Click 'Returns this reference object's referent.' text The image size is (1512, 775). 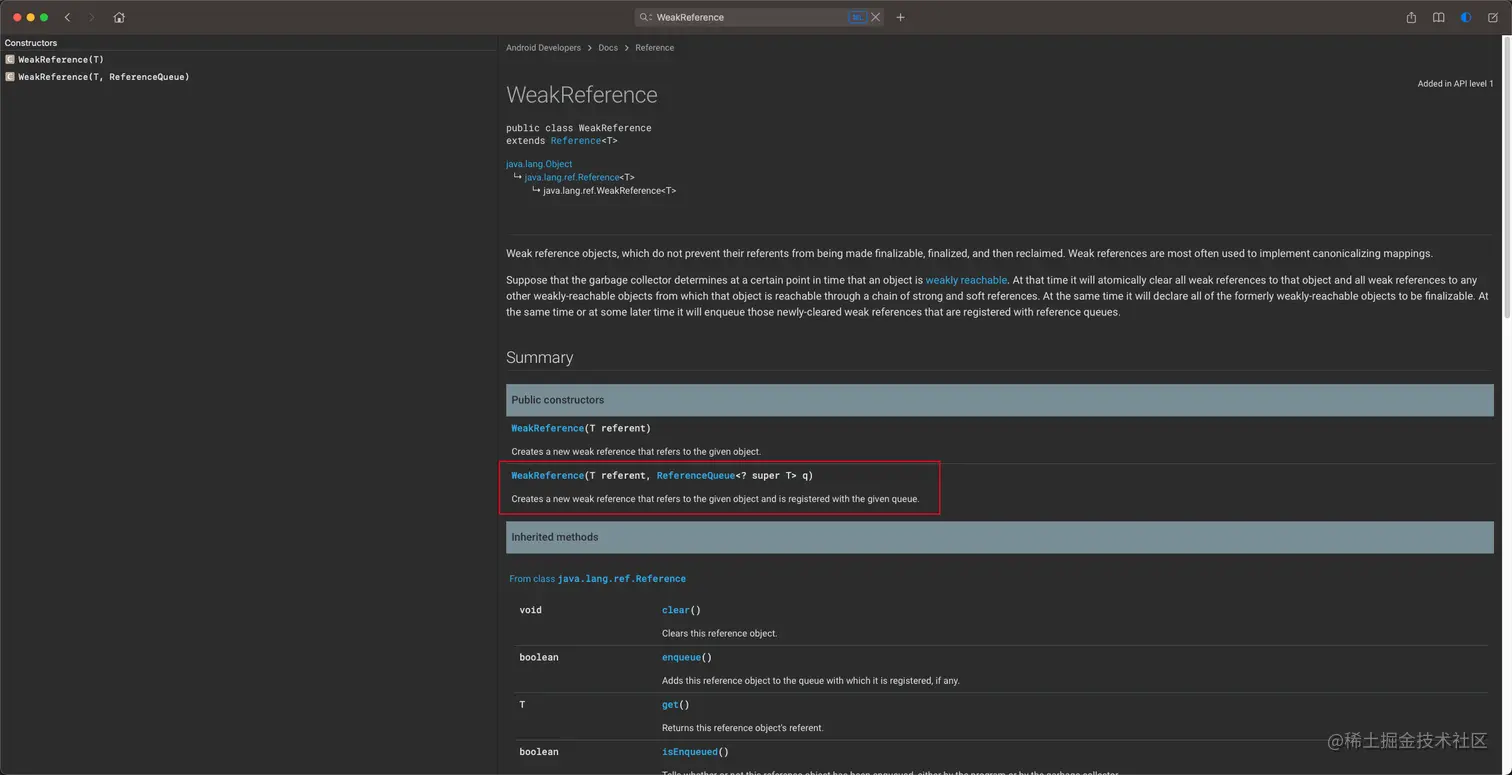(743, 728)
